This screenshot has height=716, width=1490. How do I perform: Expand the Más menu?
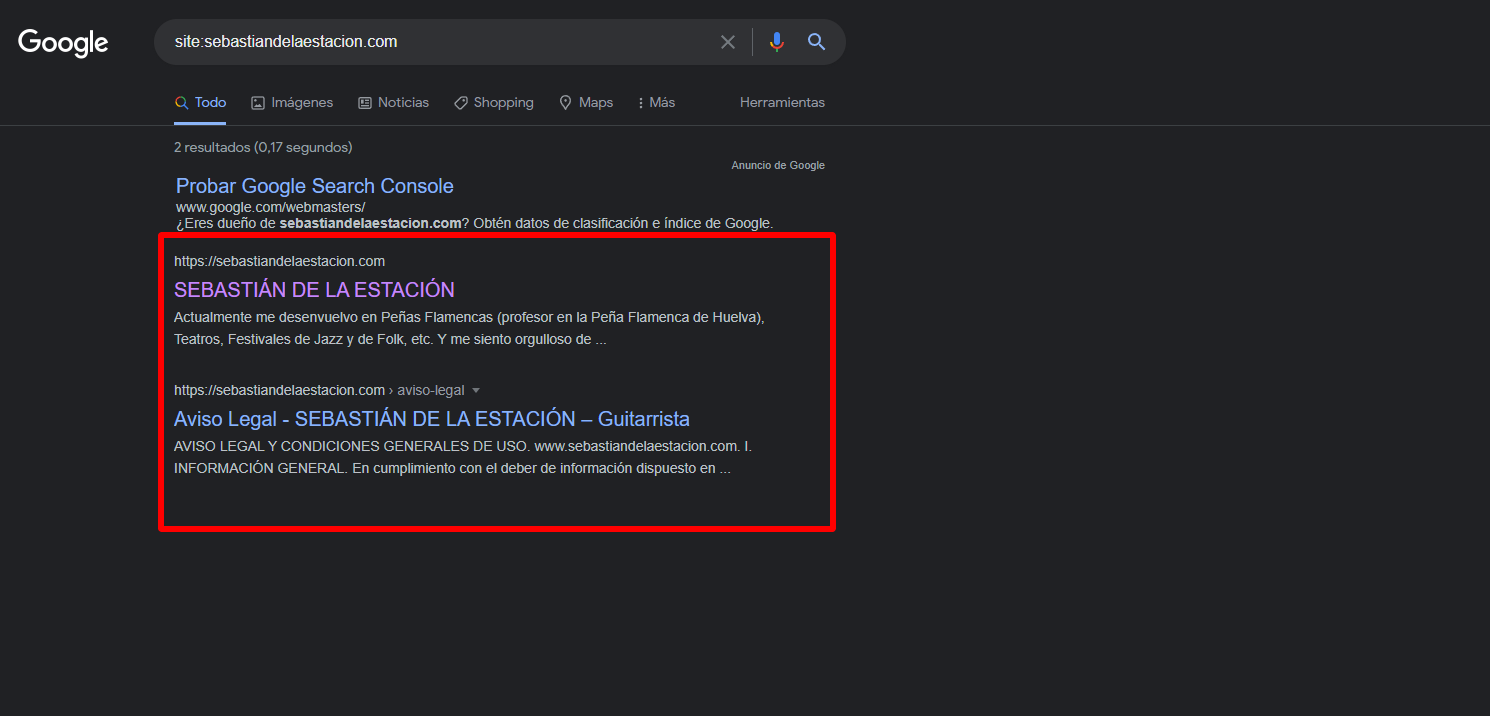coord(656,103)
